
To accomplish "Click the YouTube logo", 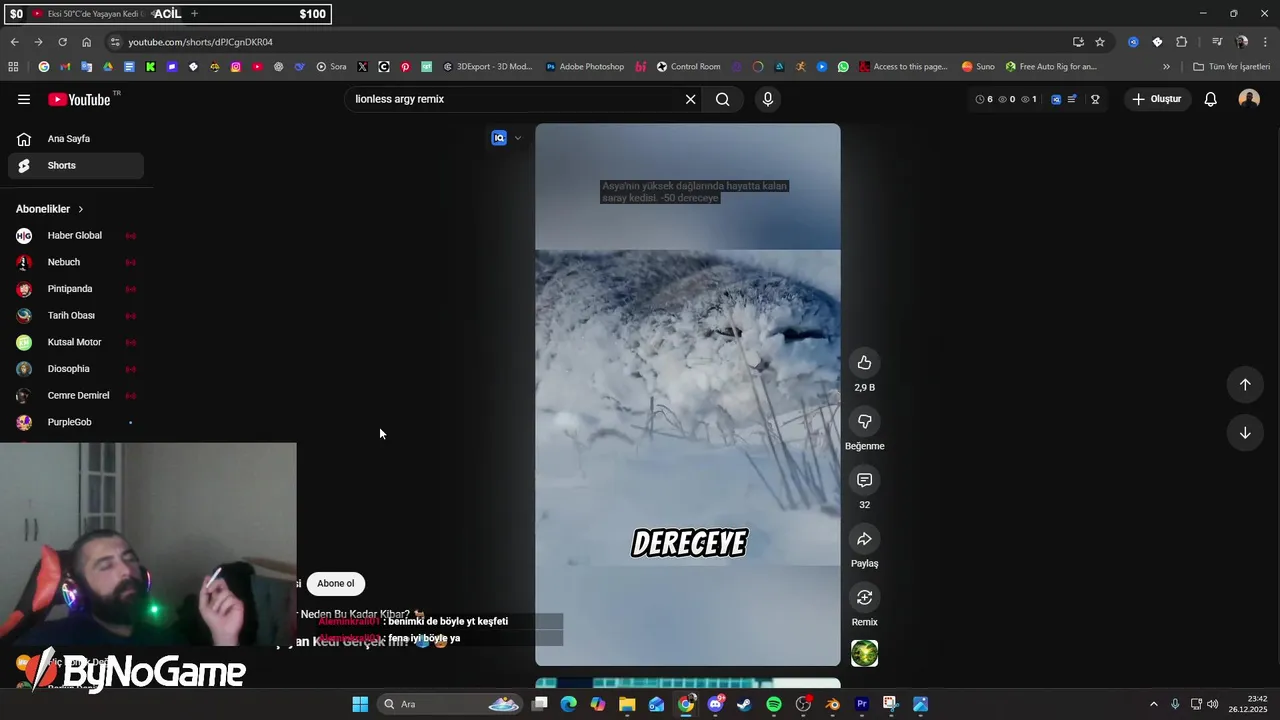I will pyautogui.click(x=79, y=99).
